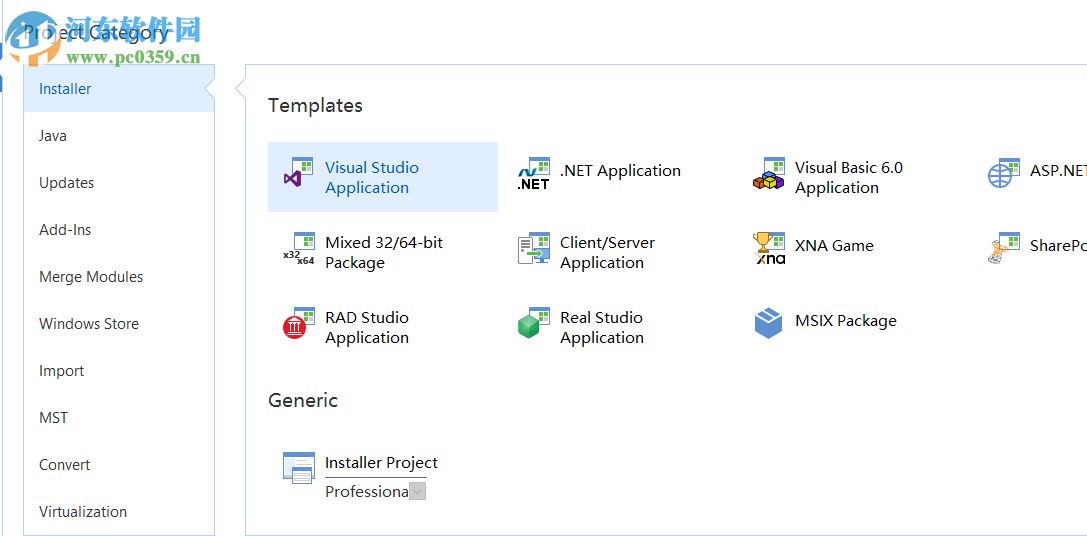
Task: Pick the XNA Game trophy icon
Action: pos(769,248)
